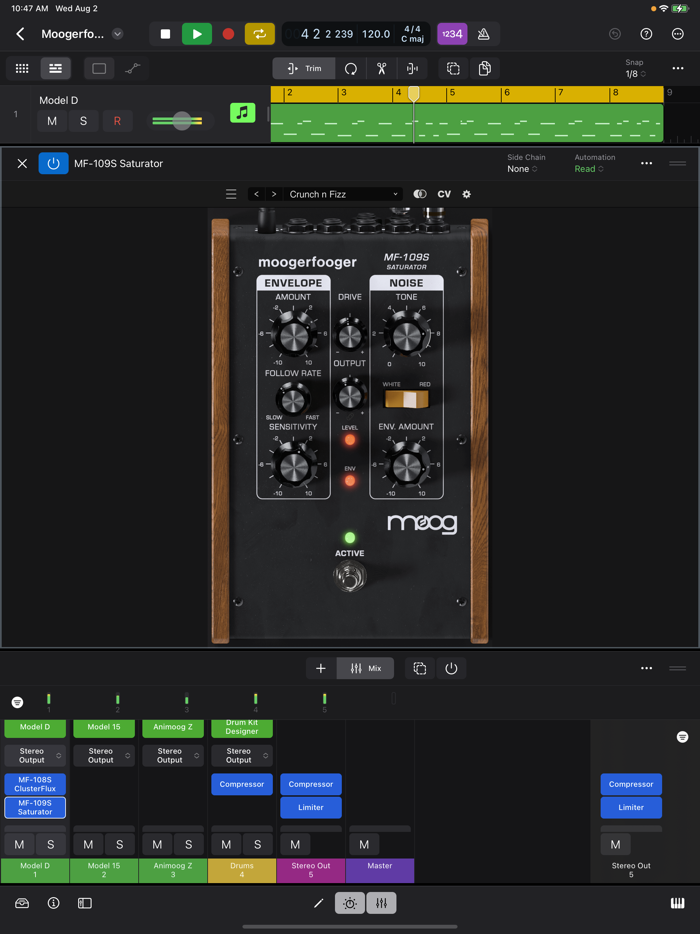Open the CV panel
The width and height of the screenshot is (700, 934).
444,194
